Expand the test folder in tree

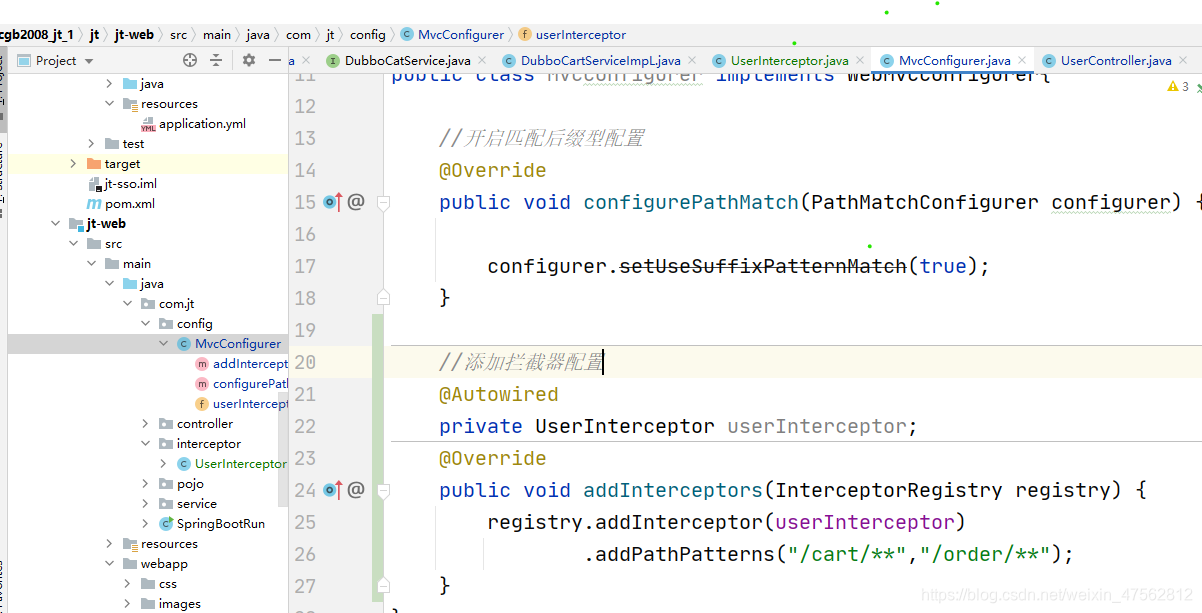click(91, 144)
